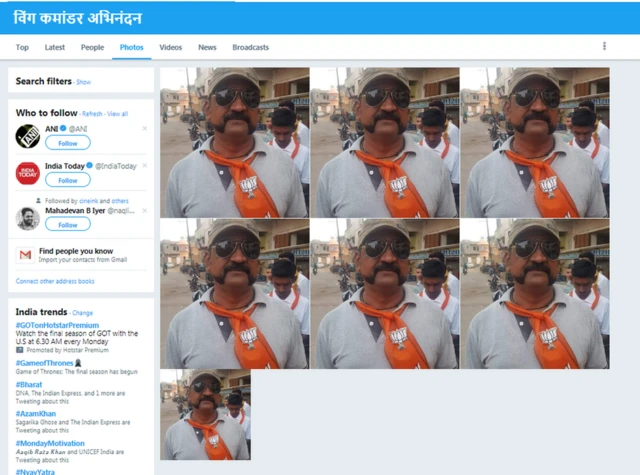The image size is (640, 475).
Task: Click Mahadevan B Iyer's profile avatar
Action: (x=28, y=218)
